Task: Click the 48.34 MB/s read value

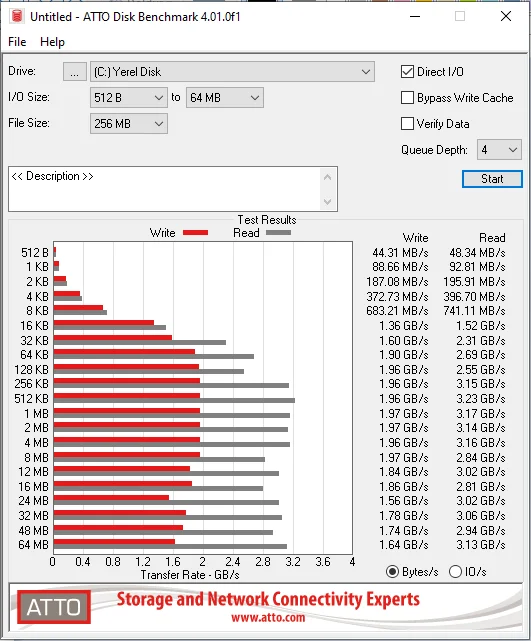Action: click(x=477, y=253)
